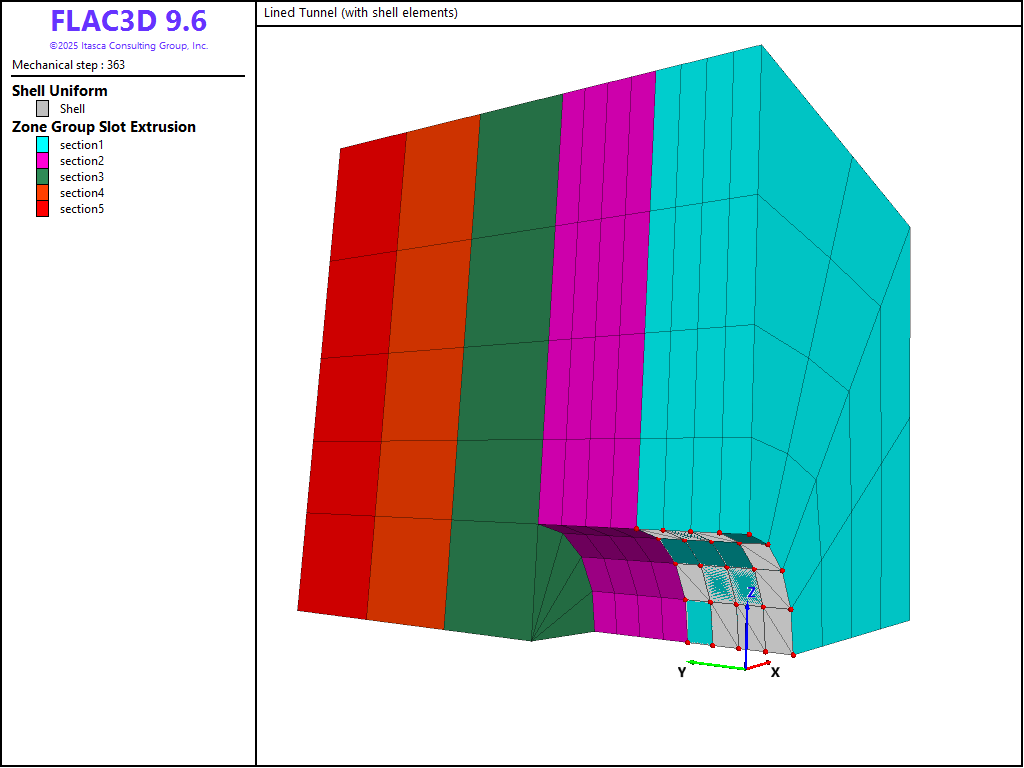Click the Mechanical step 363 readout
The height and width of the screenshot is (768, 1024).
coord(68,65)
